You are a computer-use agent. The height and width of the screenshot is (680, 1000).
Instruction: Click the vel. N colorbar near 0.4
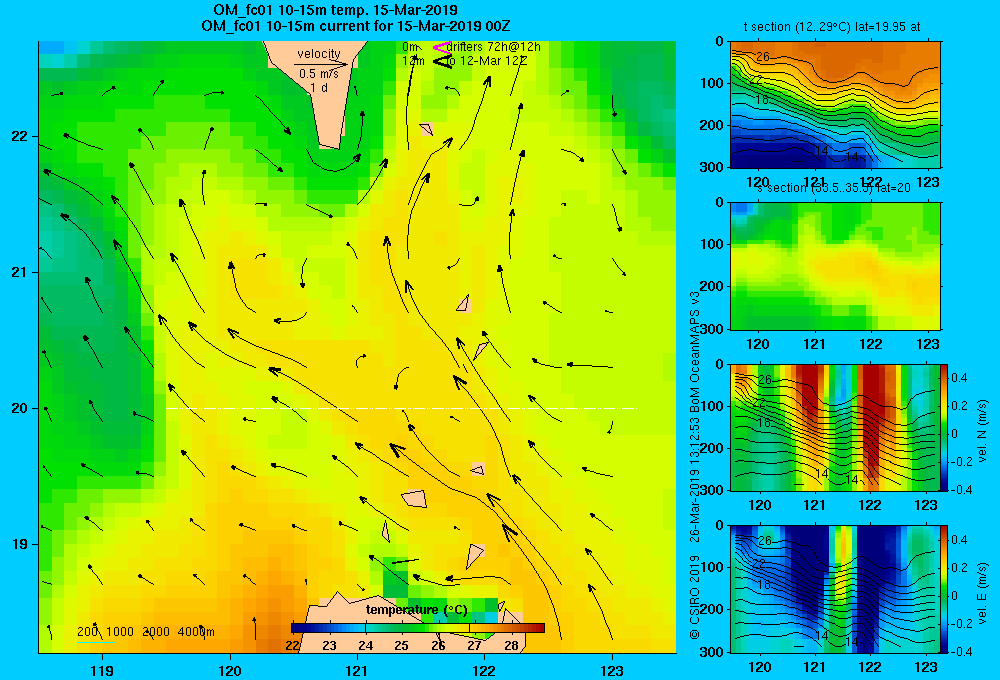click(945, 378)
